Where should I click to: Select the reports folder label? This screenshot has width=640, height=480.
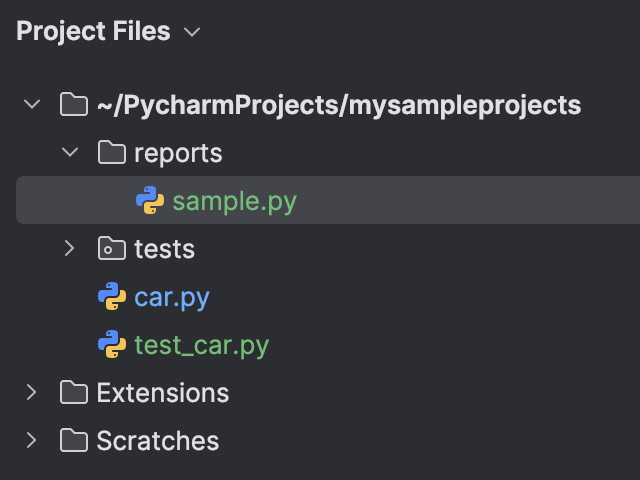click(178, 153)
